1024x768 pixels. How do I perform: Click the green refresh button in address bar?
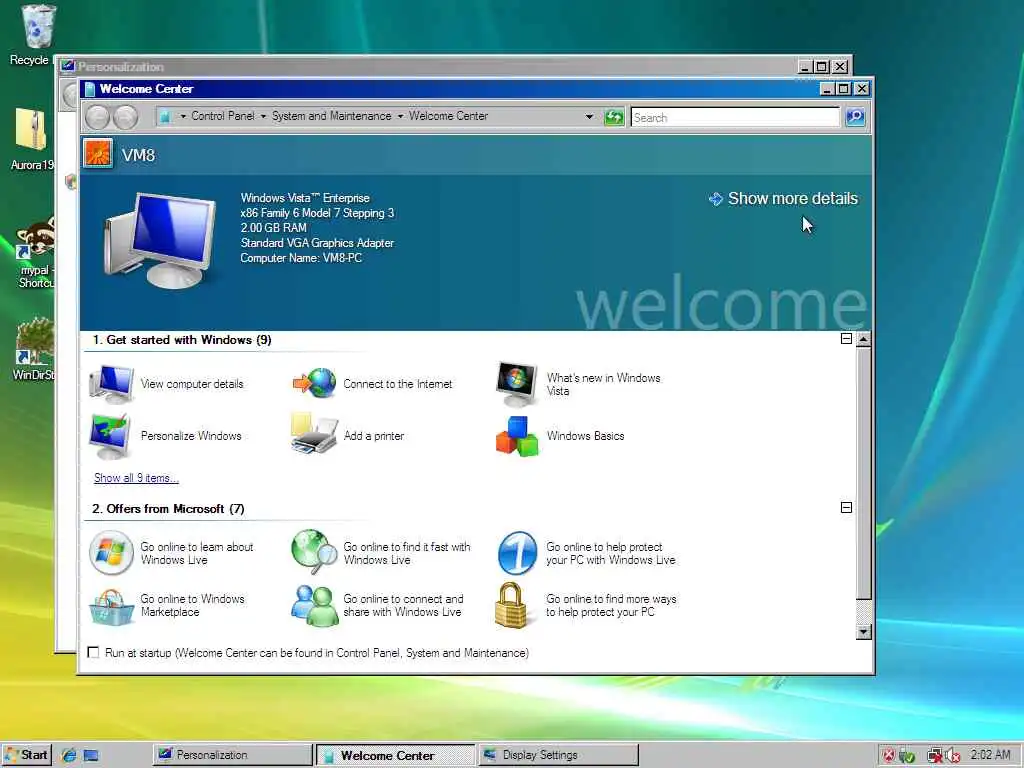(x=613, y=117)
